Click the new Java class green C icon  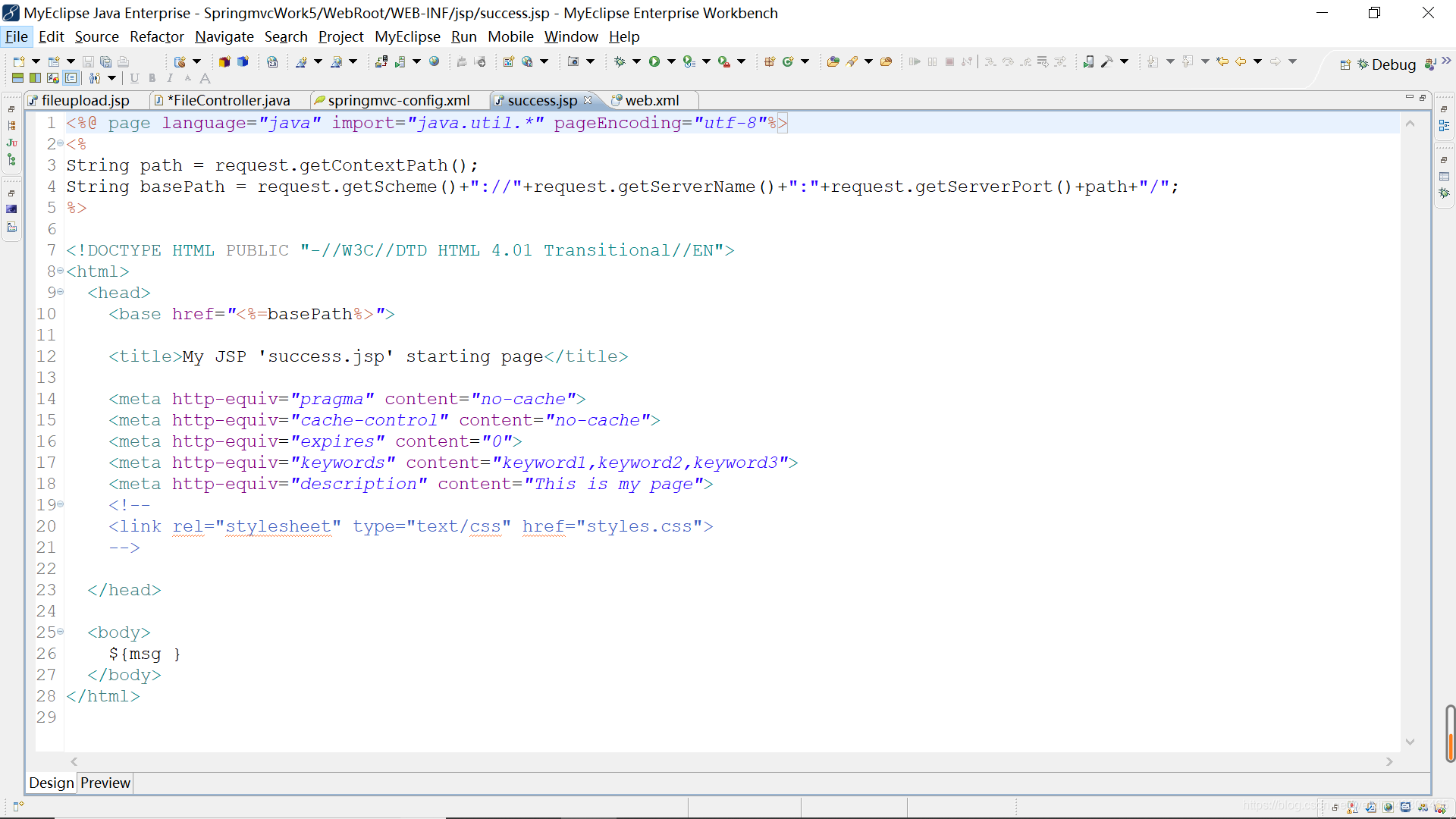(x=788, y=61)
